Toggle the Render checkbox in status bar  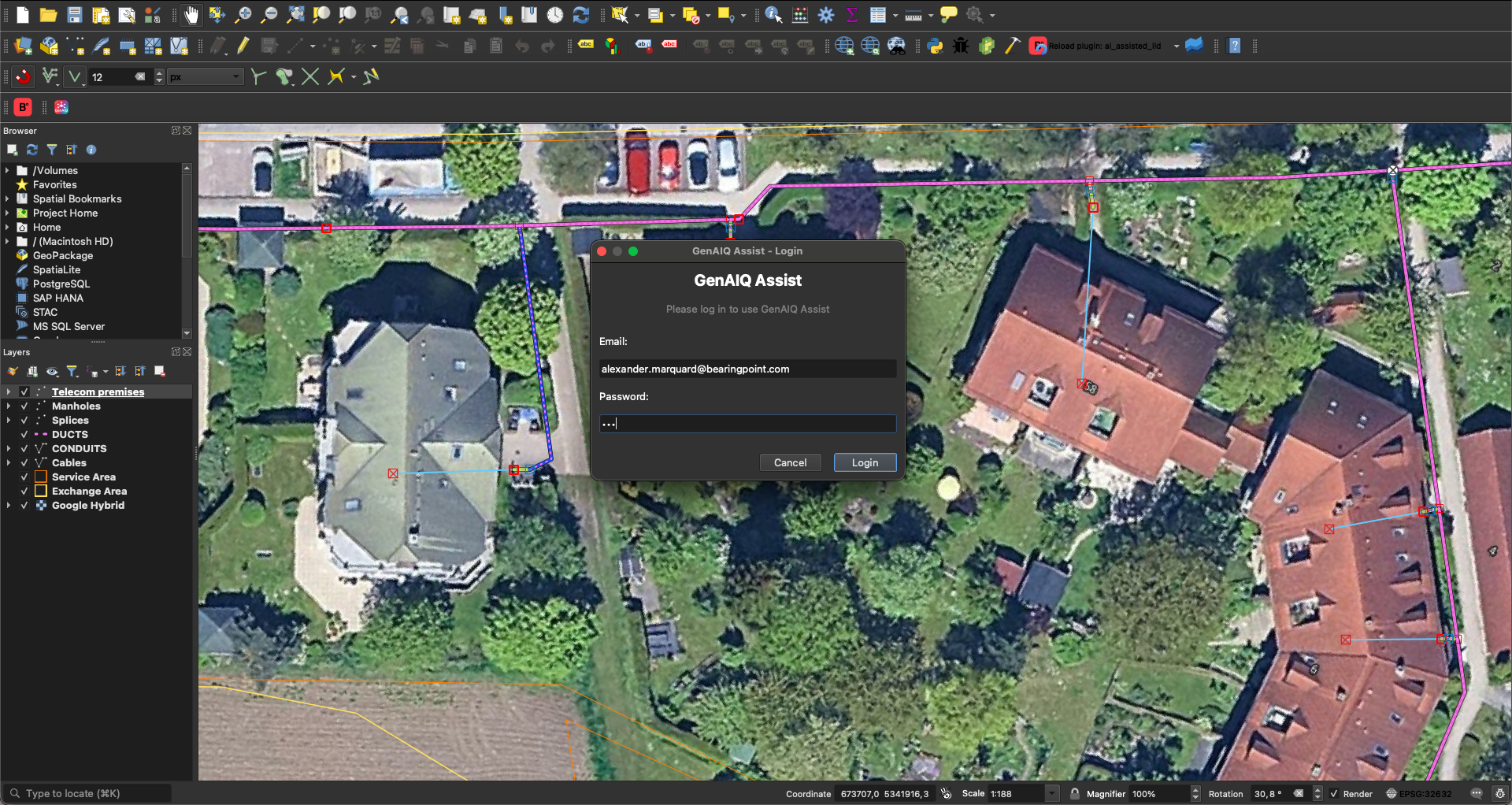1334,794
